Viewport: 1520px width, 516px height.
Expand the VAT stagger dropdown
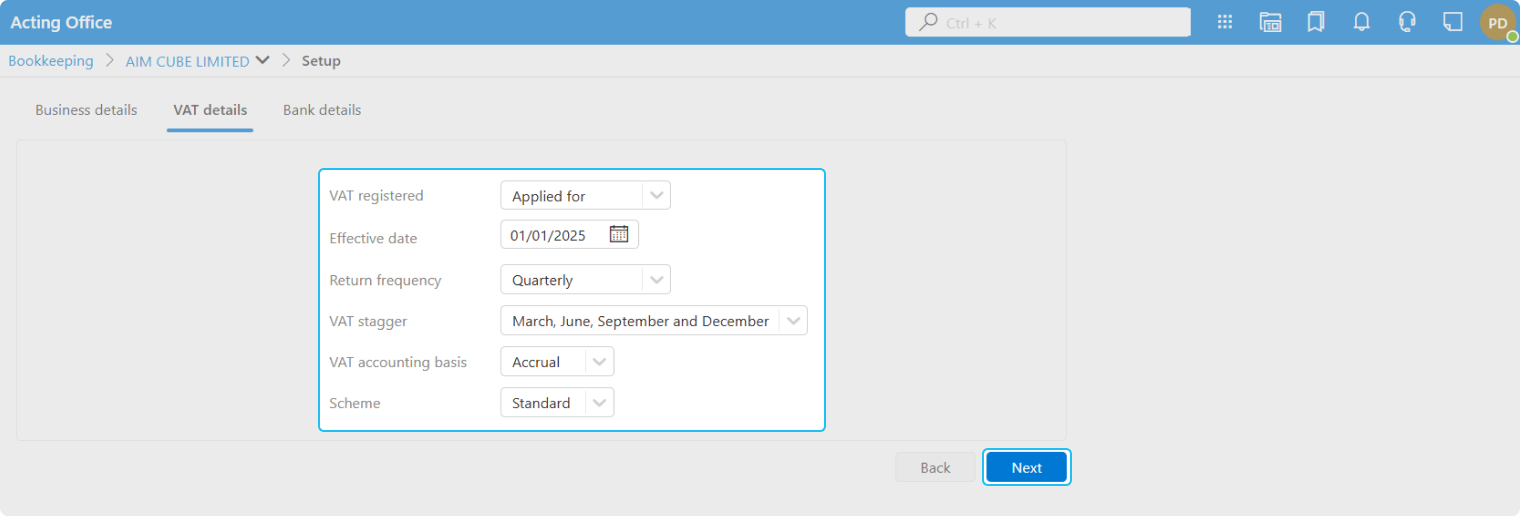793,321
